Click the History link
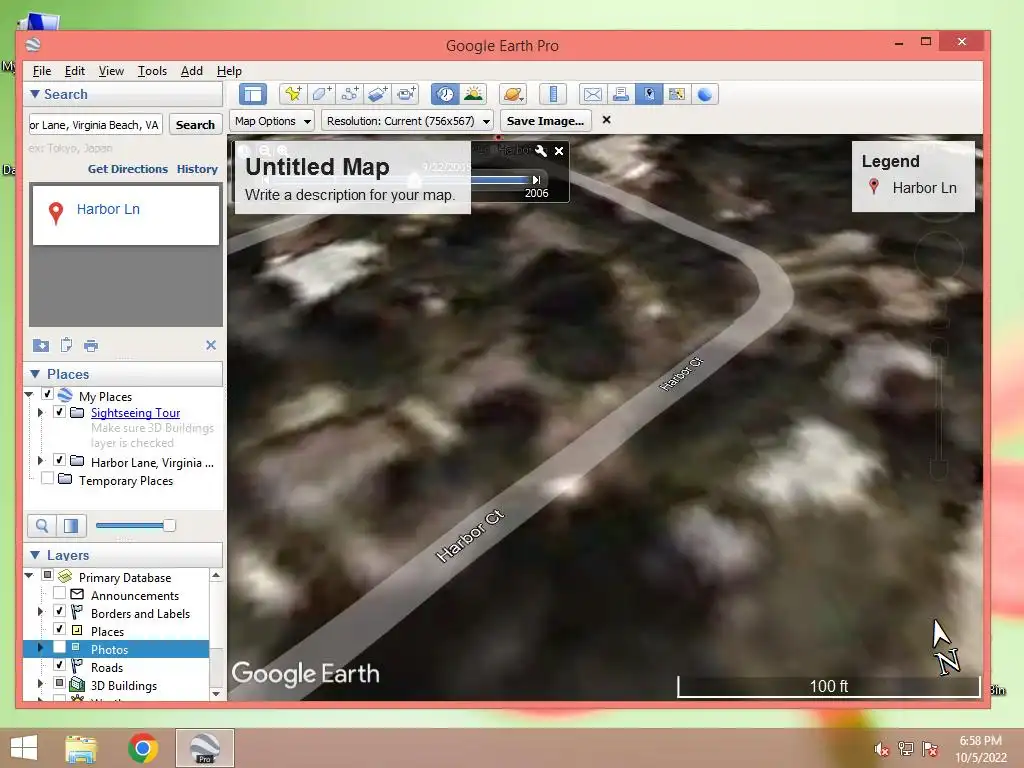This screenshot has width=1024, height=768. pos(197,169)
